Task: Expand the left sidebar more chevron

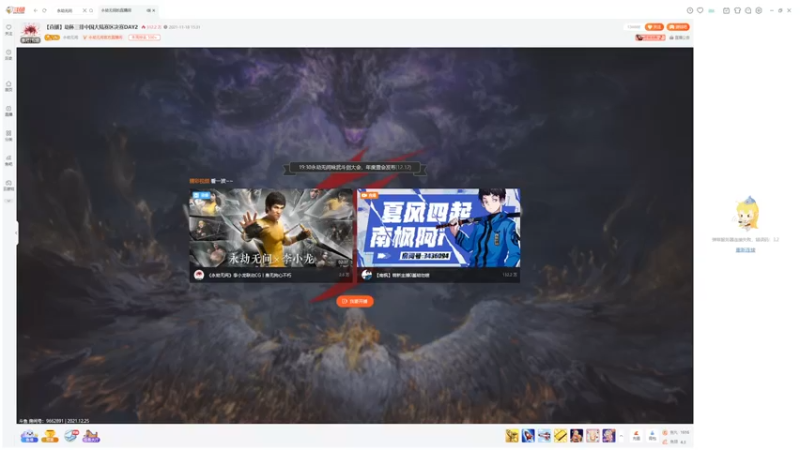Action: click(x=9, y=201)
